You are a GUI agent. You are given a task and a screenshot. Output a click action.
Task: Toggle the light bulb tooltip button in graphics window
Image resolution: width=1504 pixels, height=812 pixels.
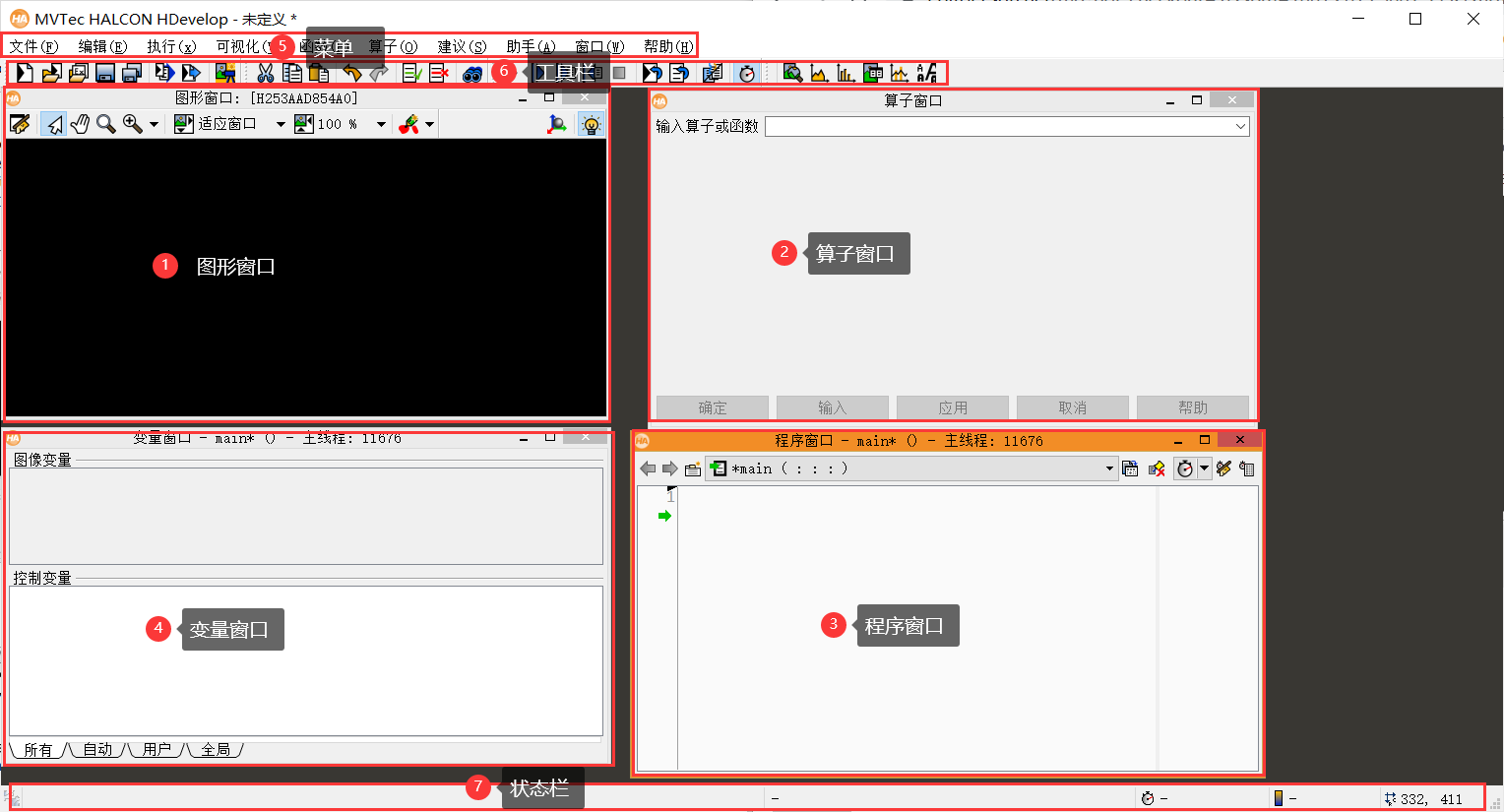(x=591, y=124)
